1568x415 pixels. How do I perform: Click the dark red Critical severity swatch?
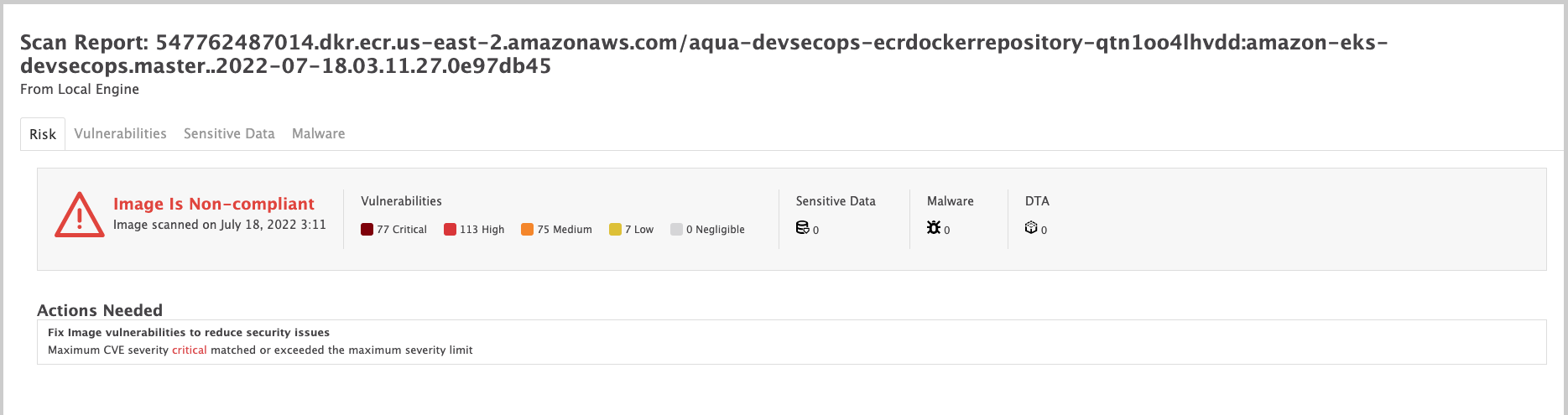tap(367, 229)
